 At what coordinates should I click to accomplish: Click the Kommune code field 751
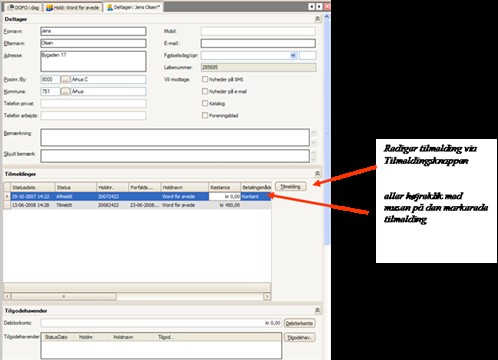click(50, 91)
